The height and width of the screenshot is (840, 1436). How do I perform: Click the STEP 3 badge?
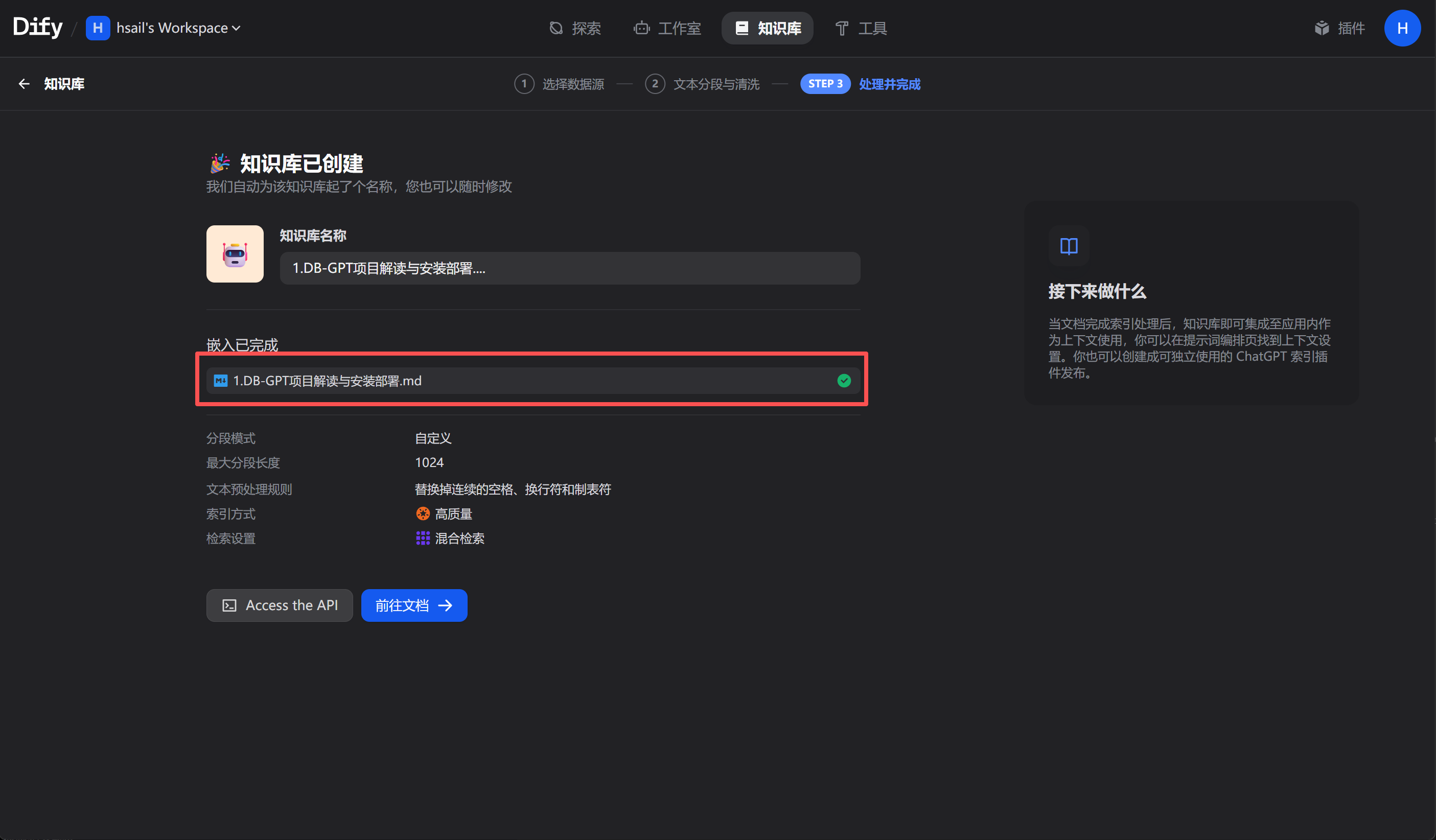(x=825, y=84)
